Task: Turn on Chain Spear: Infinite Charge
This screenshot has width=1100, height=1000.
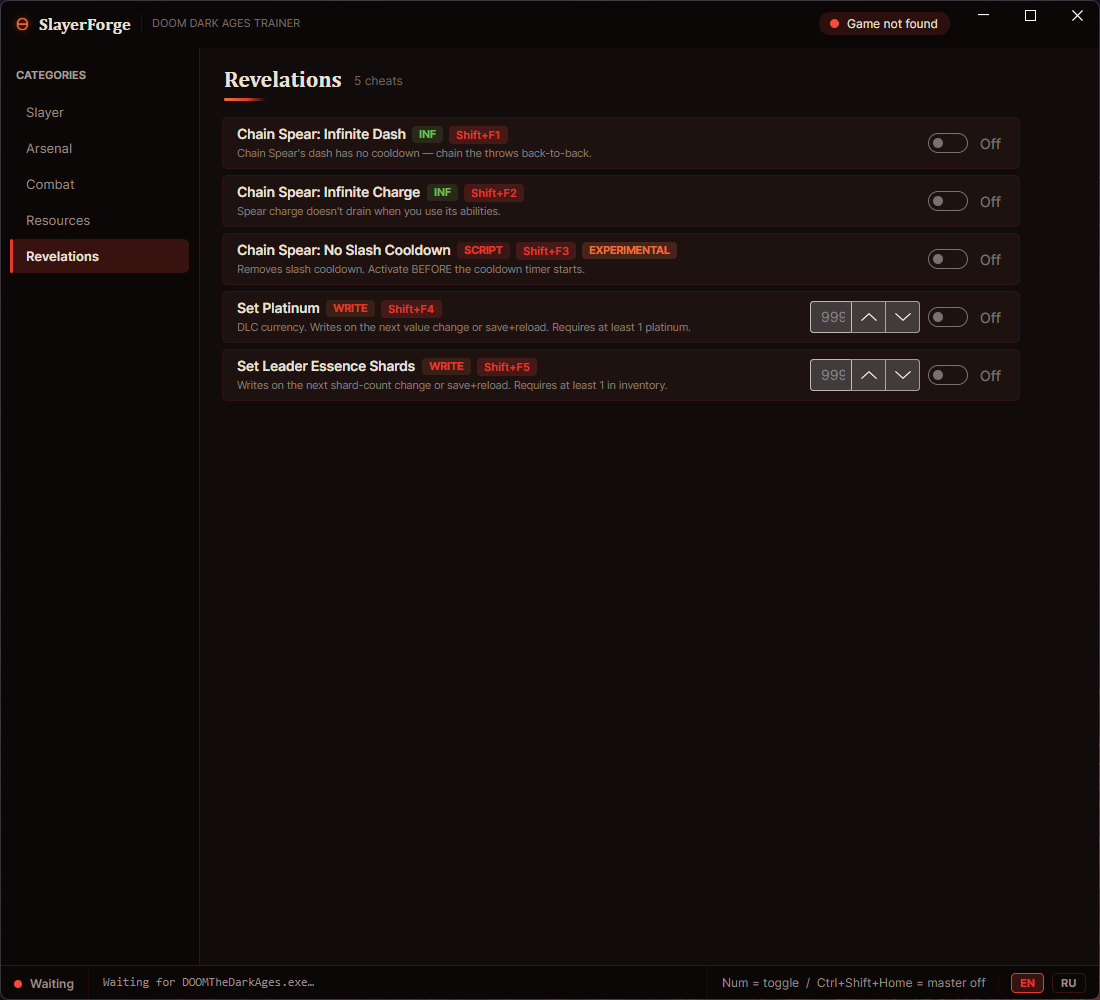Action: pyautogui.click(x=947, y=201)
